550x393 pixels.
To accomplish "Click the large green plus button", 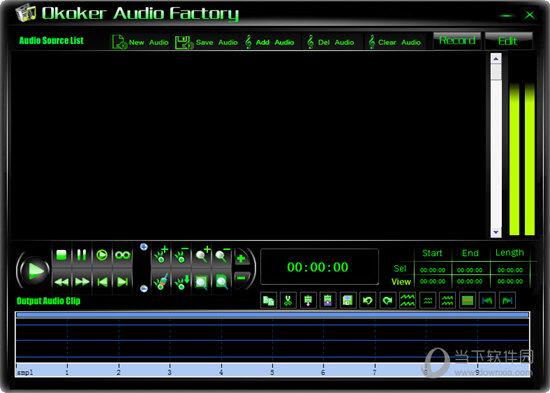I will coord(241,259).
